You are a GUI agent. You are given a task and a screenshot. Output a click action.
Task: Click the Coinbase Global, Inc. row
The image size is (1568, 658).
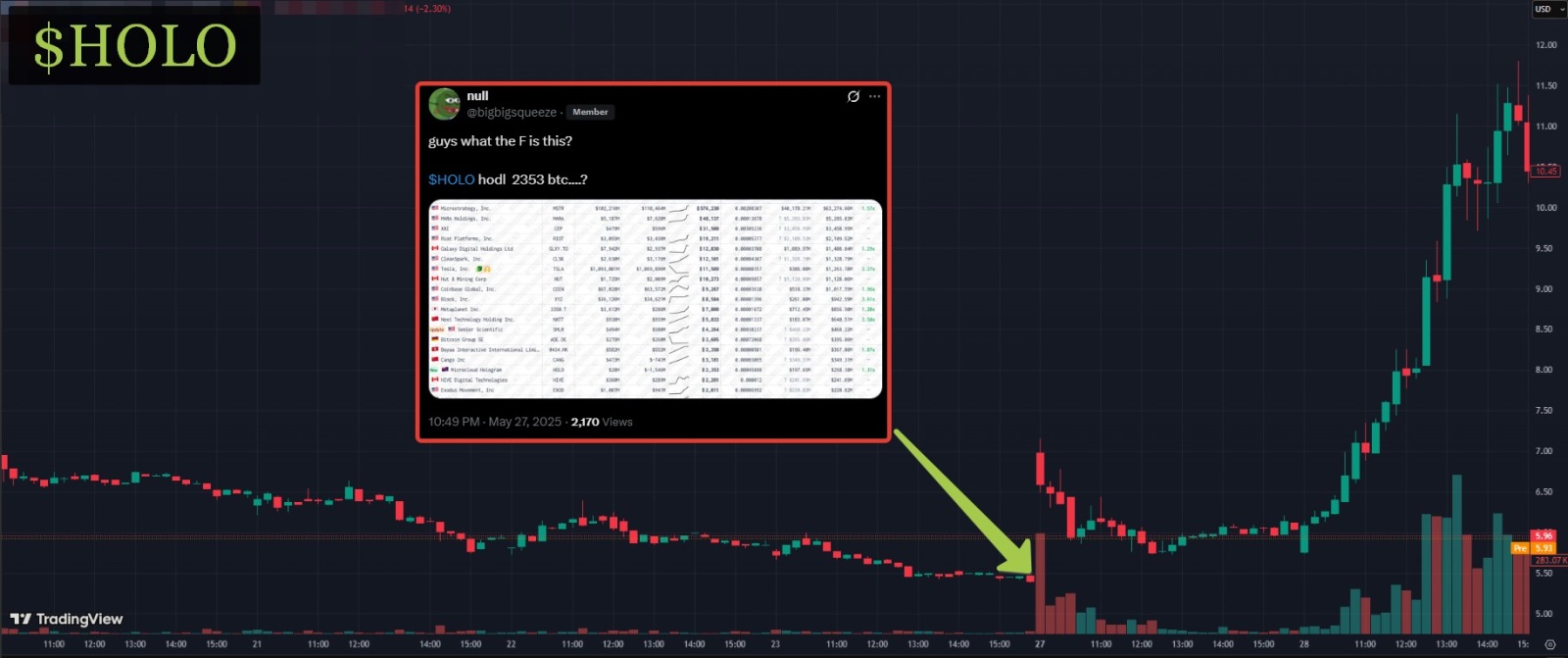[x=655, y=289]
